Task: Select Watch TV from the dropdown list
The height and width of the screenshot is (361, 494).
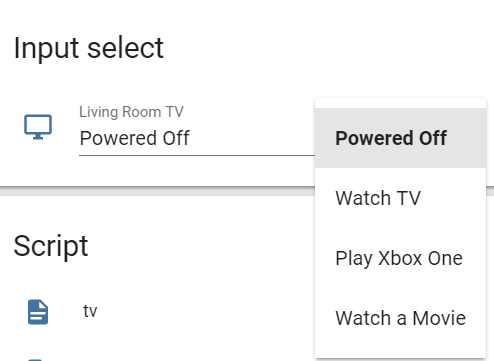Action: (400, 198)
